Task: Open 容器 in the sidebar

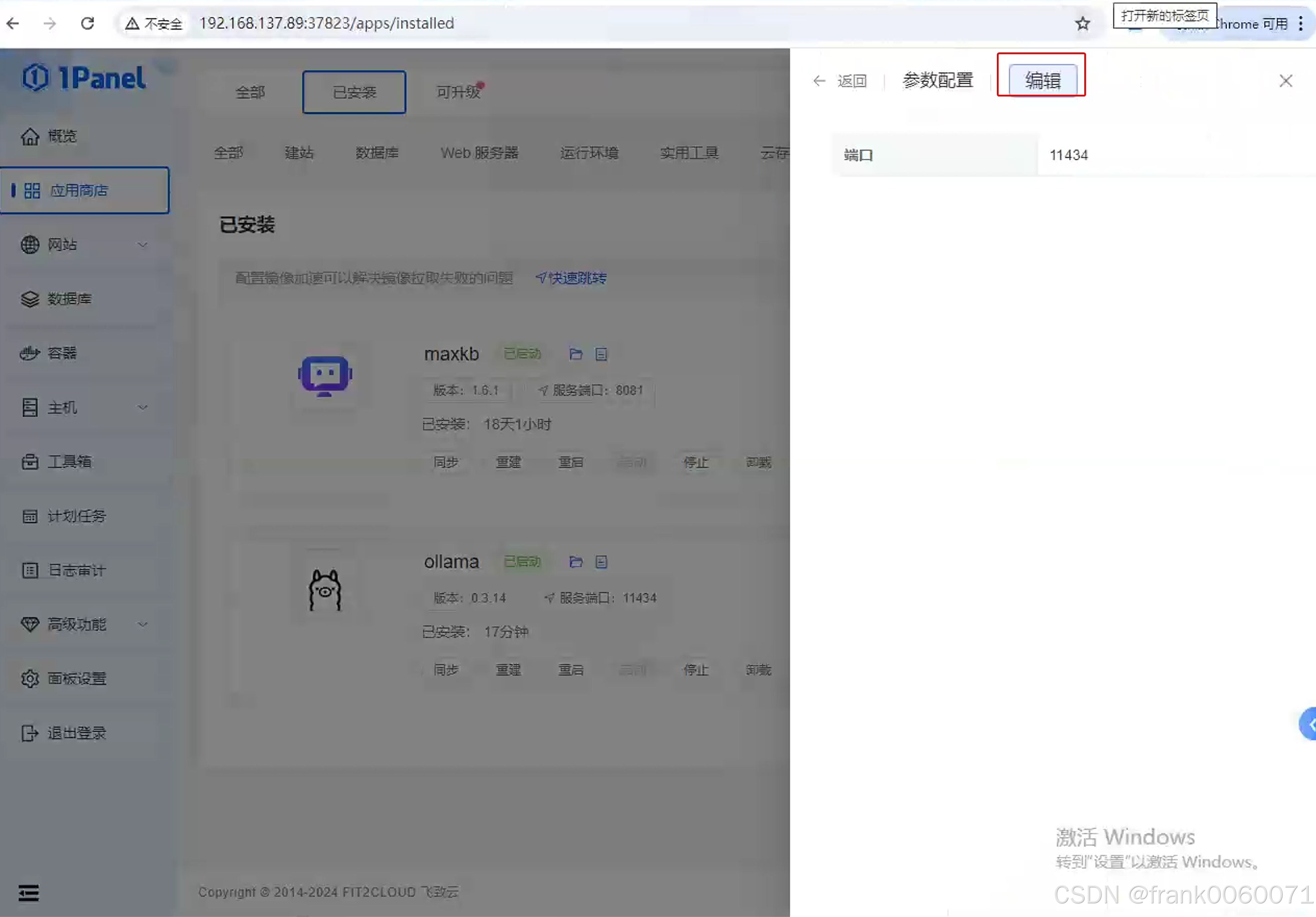Action: [x=62, y=353]
